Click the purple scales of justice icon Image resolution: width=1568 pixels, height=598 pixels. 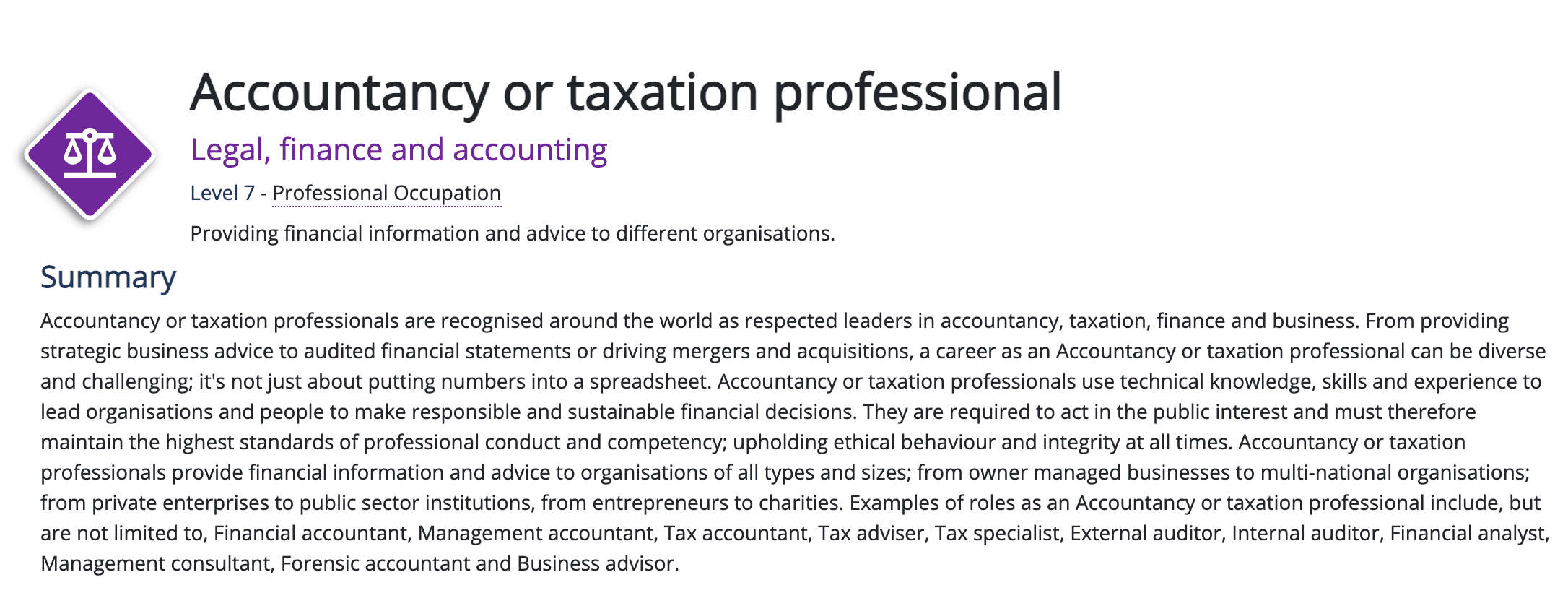90,154
